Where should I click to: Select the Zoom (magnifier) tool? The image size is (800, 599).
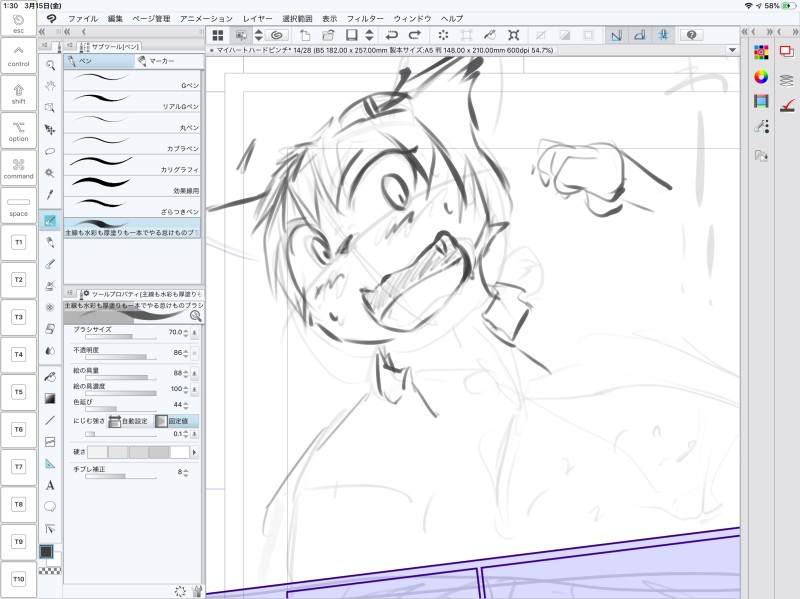(50, 65)
